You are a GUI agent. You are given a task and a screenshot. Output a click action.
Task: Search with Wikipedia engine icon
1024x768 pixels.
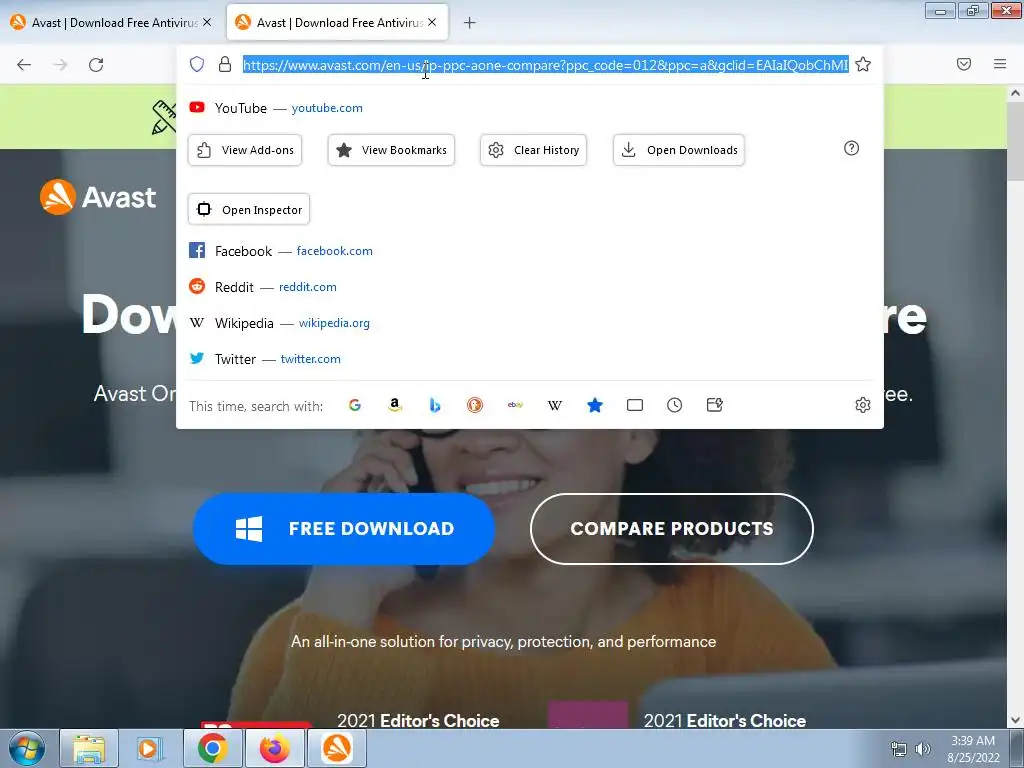point(555,406)
